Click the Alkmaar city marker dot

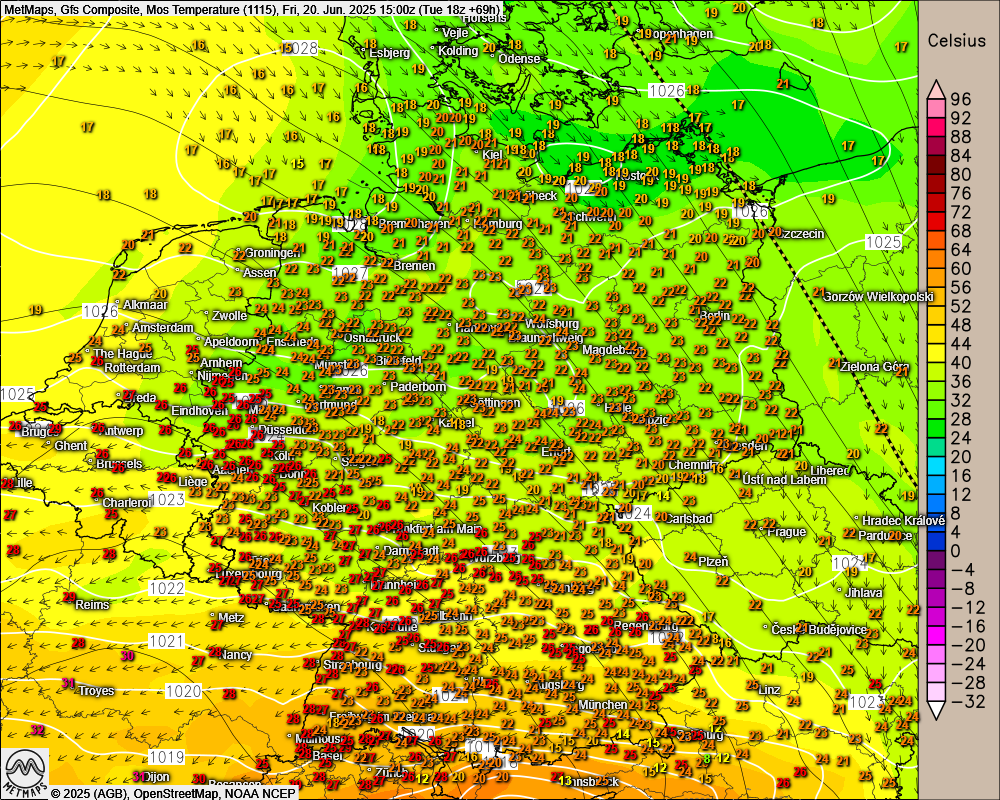[117, 304]
